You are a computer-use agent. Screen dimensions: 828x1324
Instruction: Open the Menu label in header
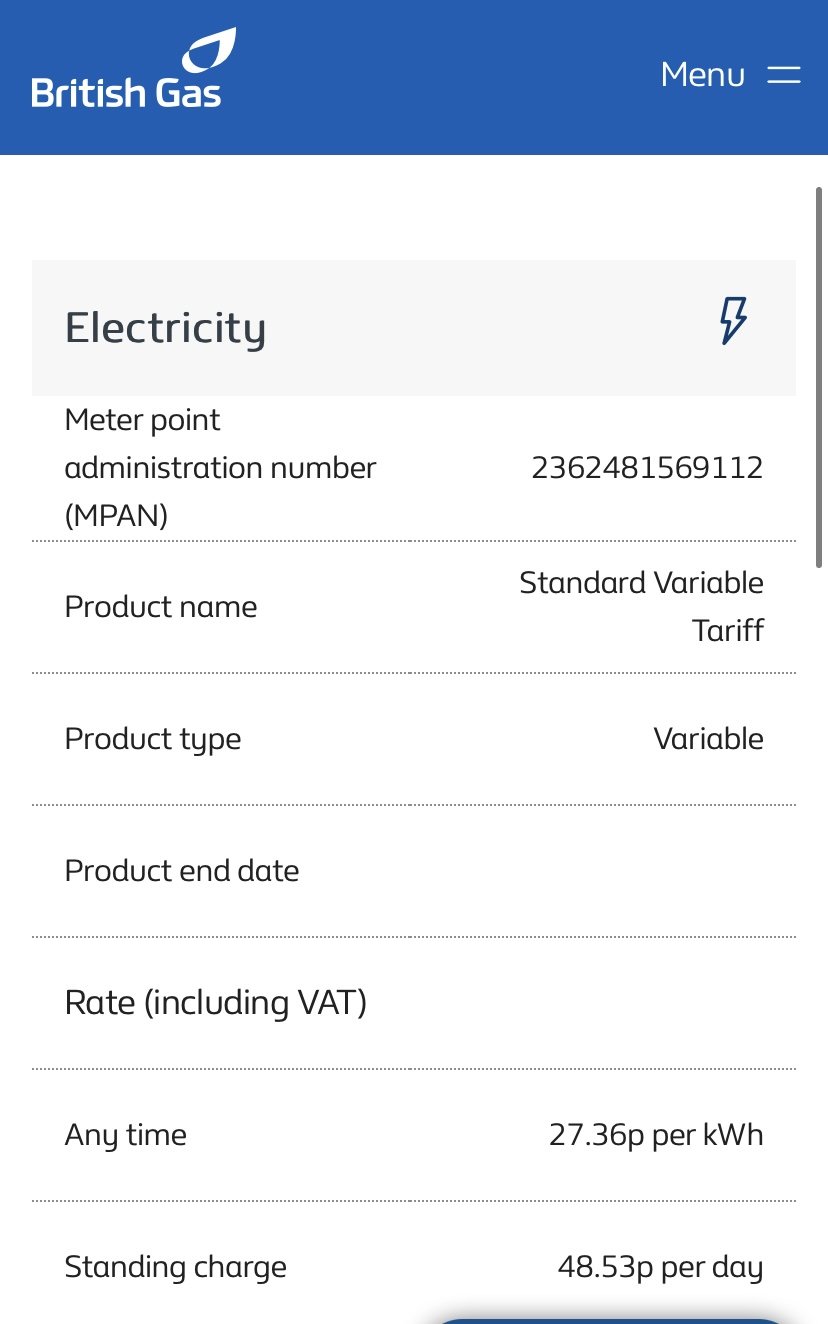[x=702, y=75]
